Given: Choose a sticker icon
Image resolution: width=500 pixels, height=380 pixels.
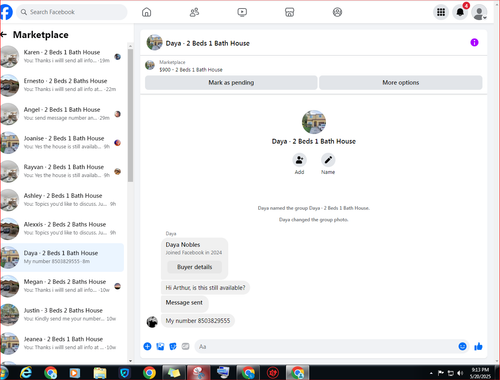Looking at the screenshot, I should tap(173, 346).
